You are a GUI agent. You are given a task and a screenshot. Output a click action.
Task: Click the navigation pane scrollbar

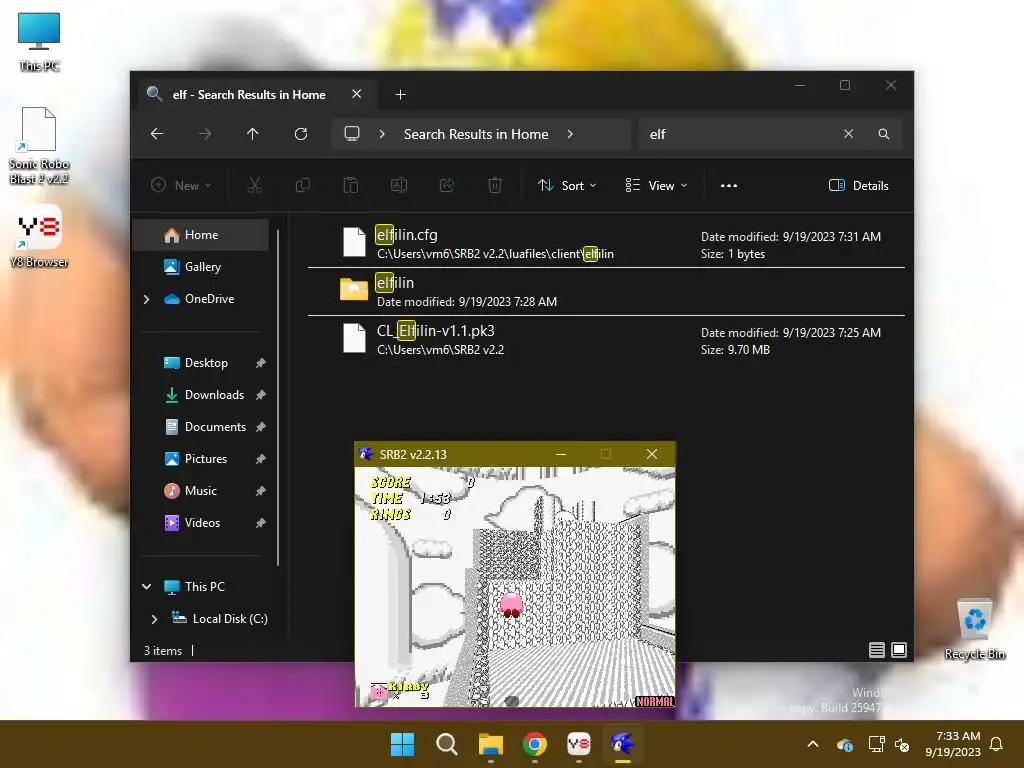tap(278, 397)
